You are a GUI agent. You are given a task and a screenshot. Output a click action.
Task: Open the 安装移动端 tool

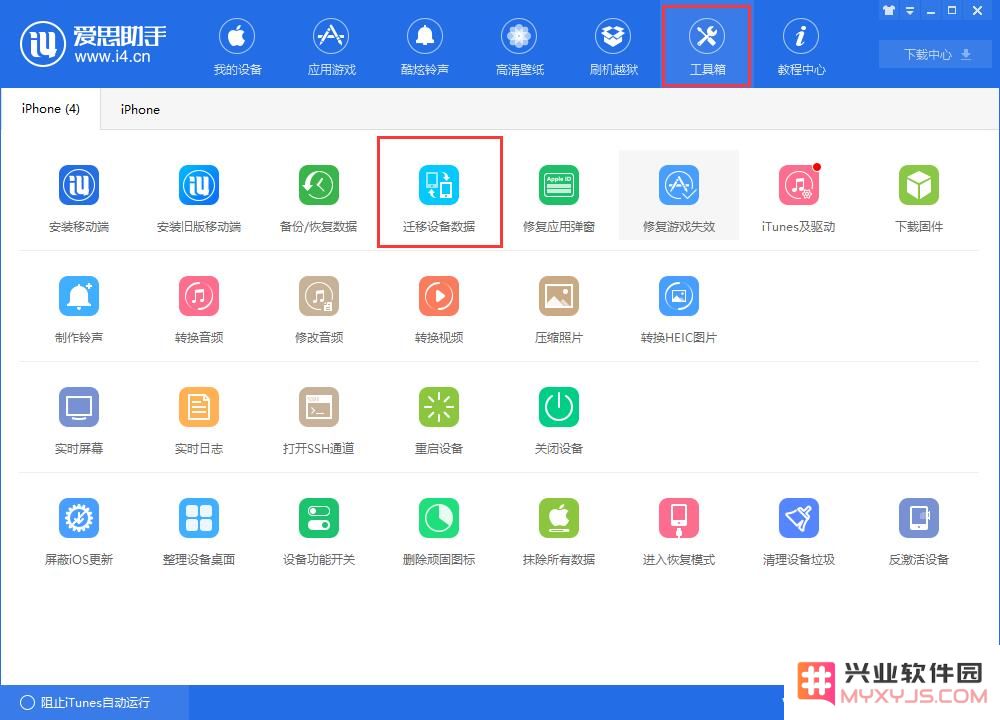click(79, 199)
